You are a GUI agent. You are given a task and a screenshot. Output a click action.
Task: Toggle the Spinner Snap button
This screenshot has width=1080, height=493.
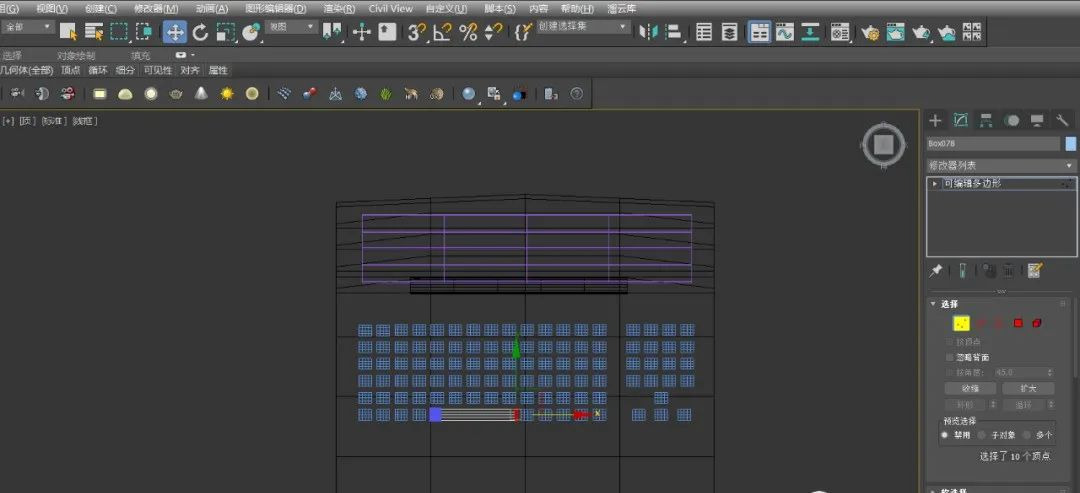click(493, 32)
